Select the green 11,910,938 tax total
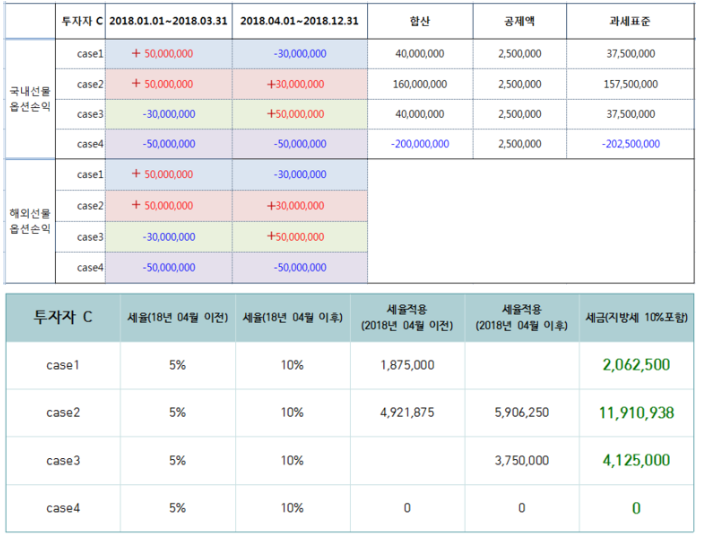The image size is (710, 542). (636, 412)
